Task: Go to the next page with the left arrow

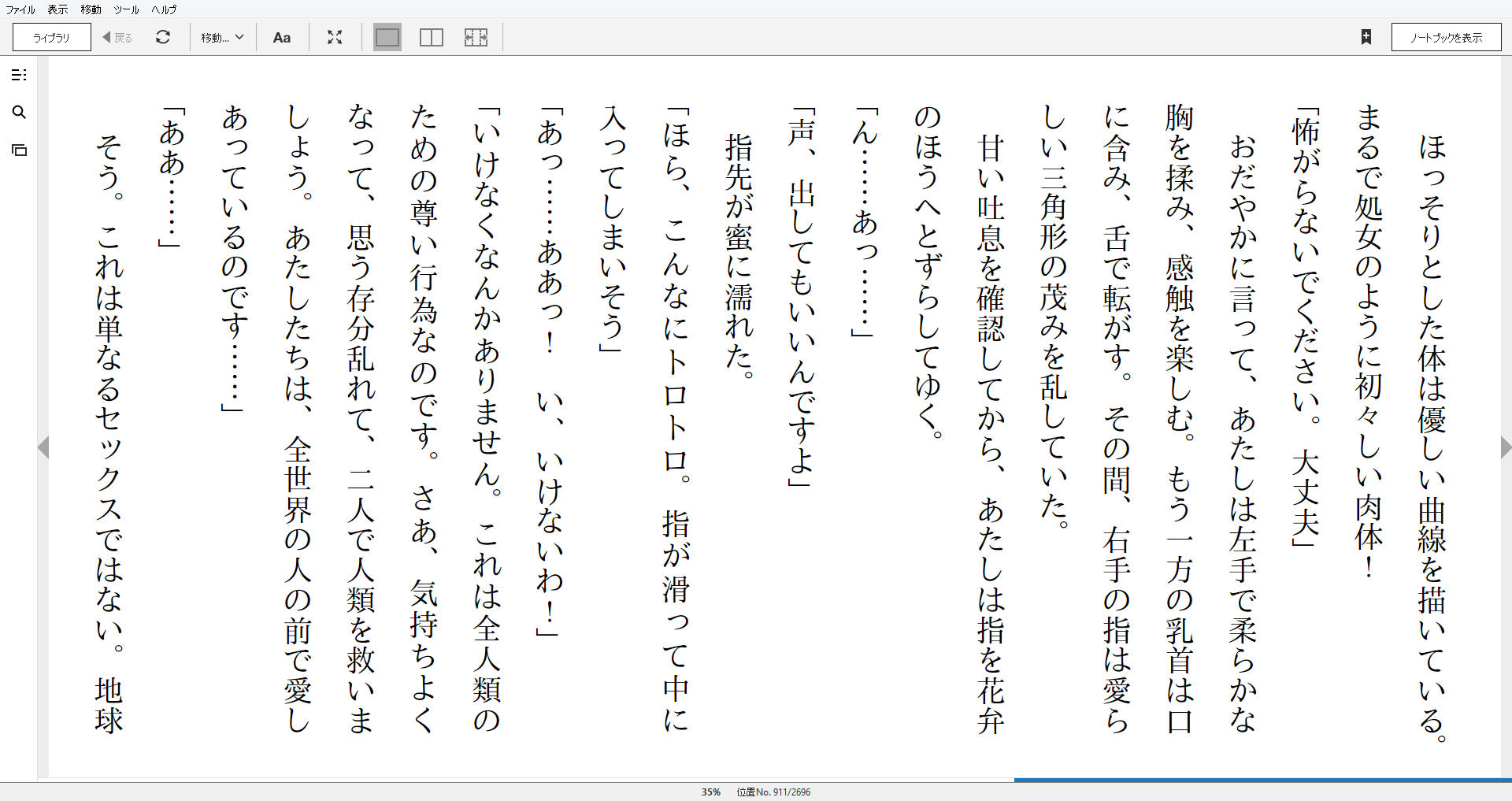Action: coord(43,447)
